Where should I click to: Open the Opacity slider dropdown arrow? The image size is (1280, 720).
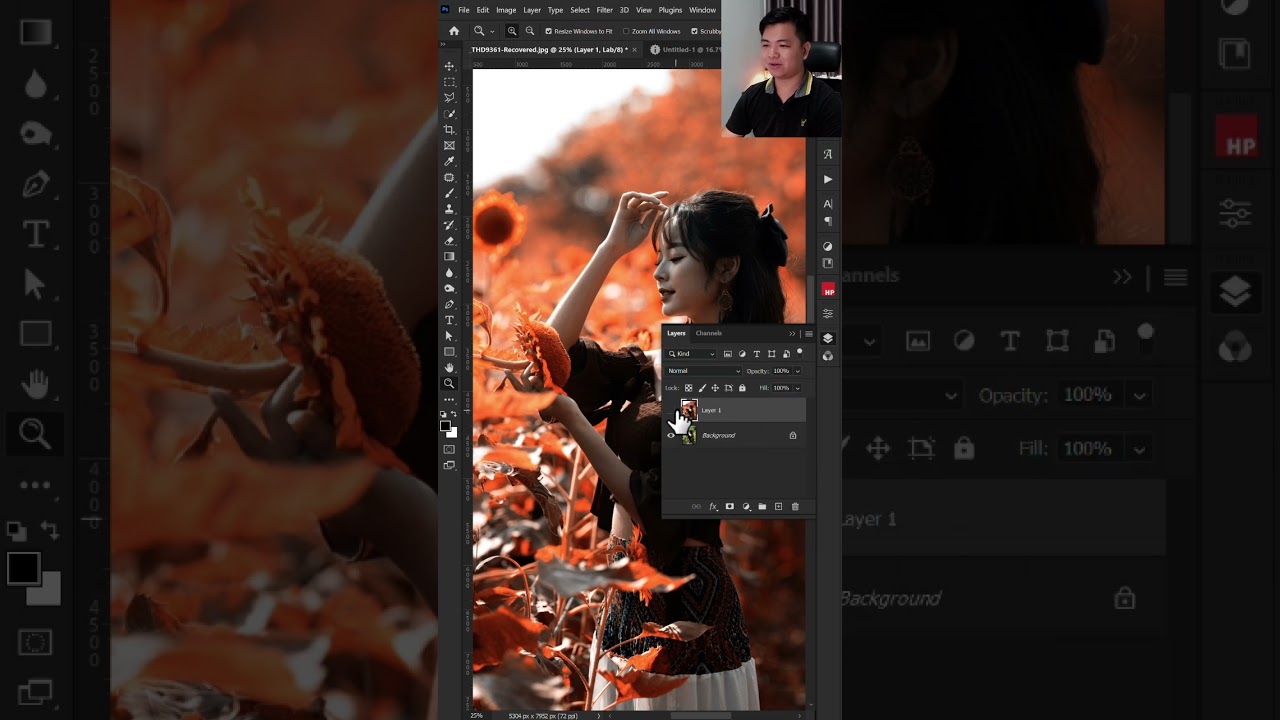pos(797,371)
